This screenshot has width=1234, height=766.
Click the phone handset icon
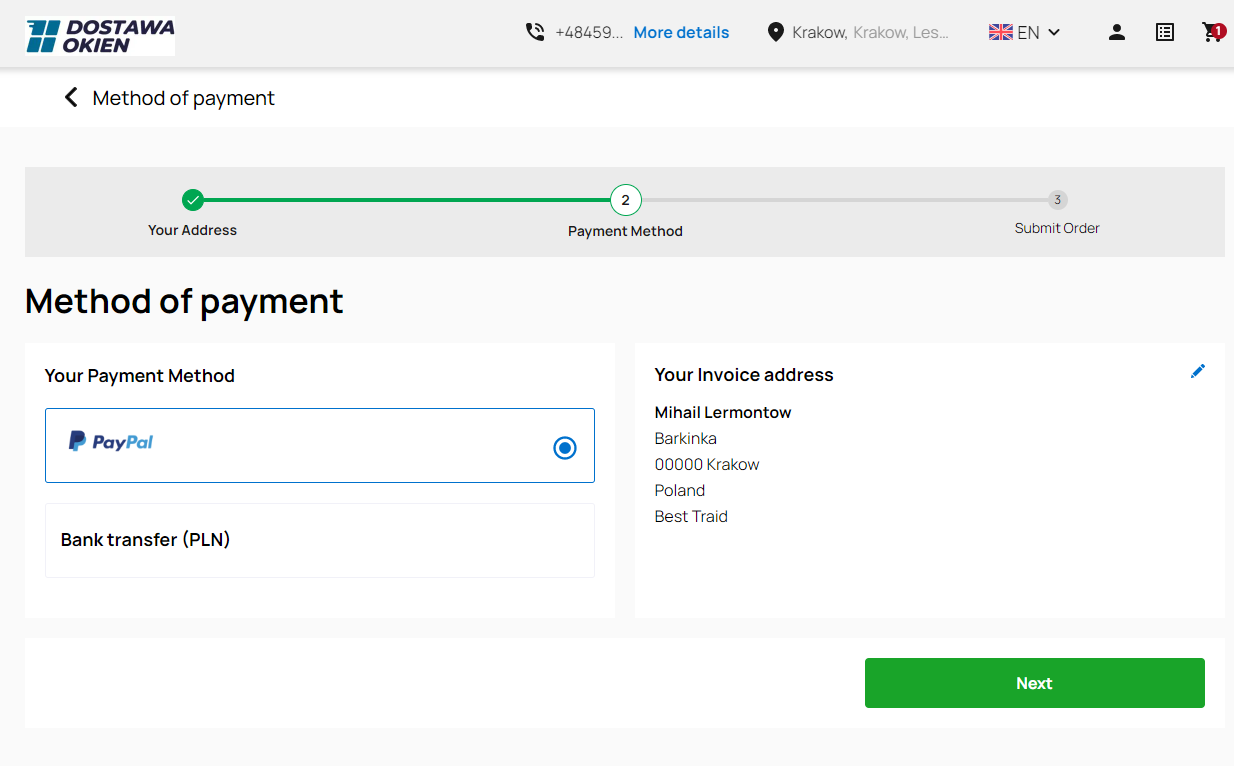point(535,32)
